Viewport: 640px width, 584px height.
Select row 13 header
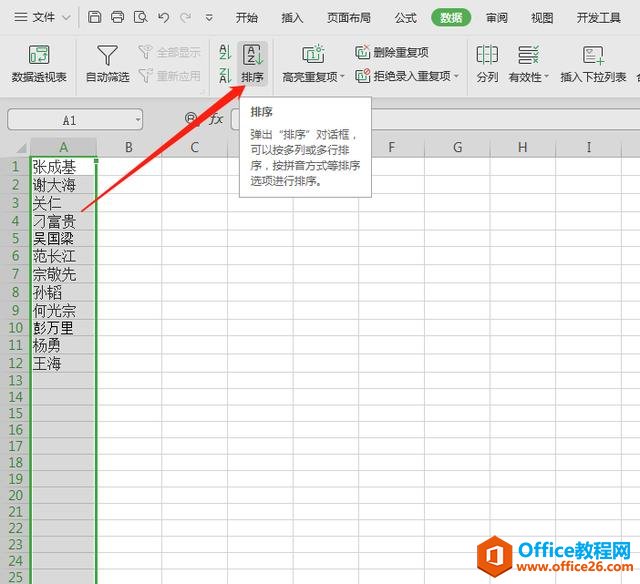pyautogui.click(x=16, y=380)
